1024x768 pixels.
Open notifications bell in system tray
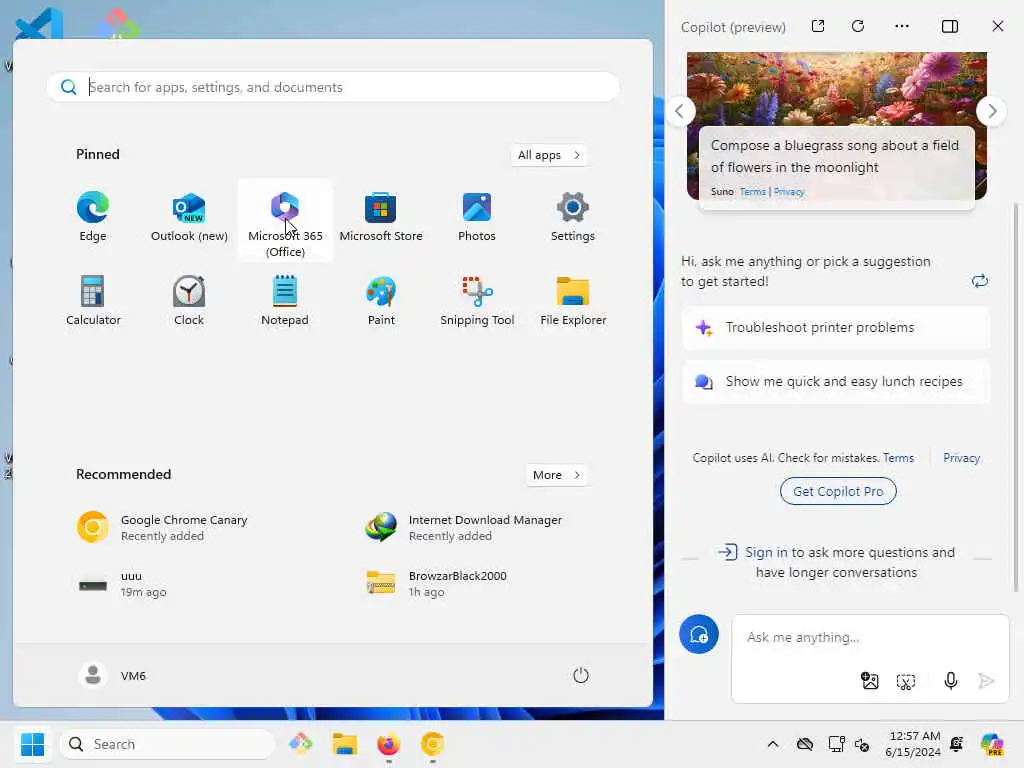[x=957, y=744]
